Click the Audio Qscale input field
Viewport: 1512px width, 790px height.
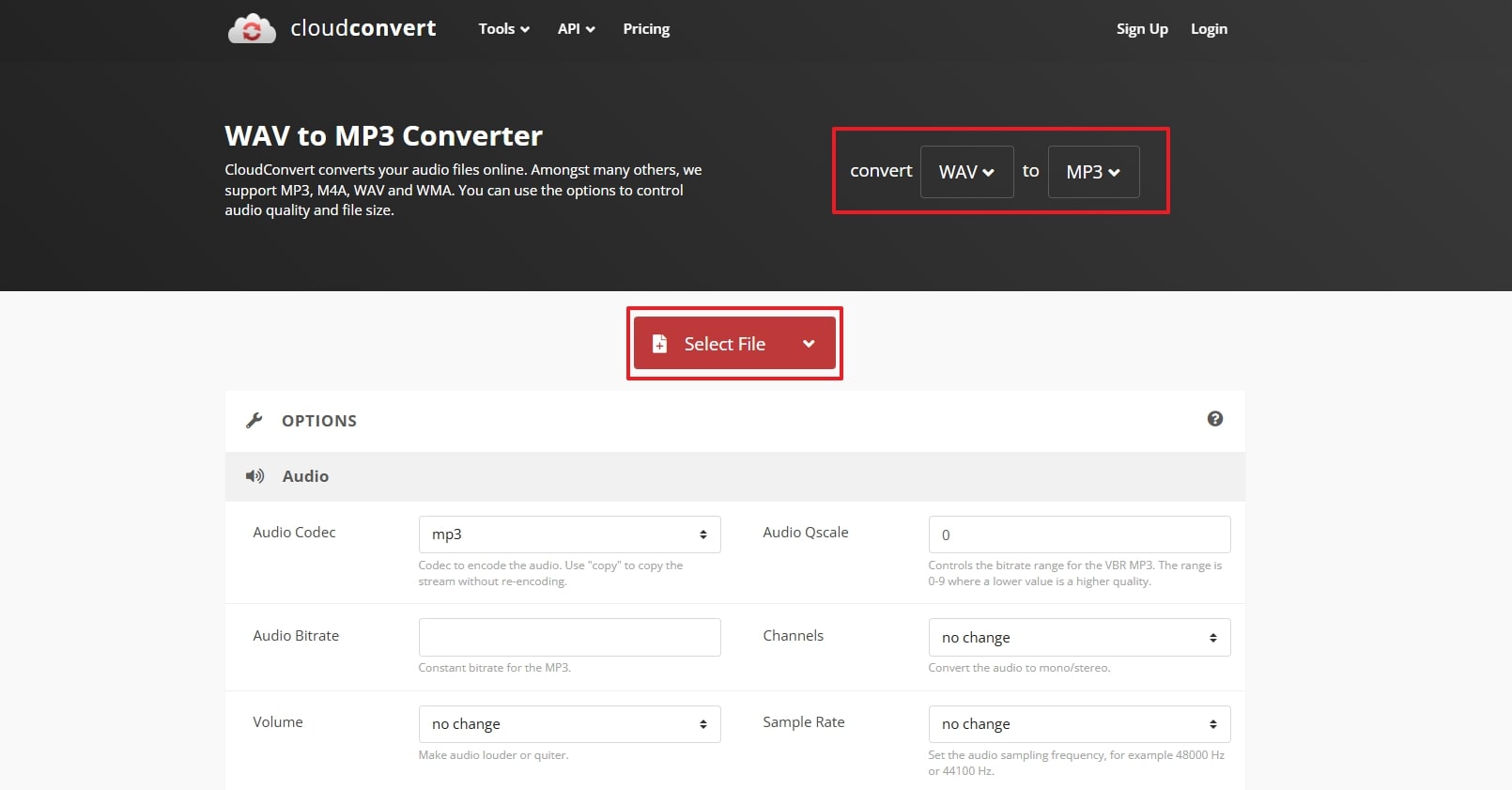[1079, 534]
